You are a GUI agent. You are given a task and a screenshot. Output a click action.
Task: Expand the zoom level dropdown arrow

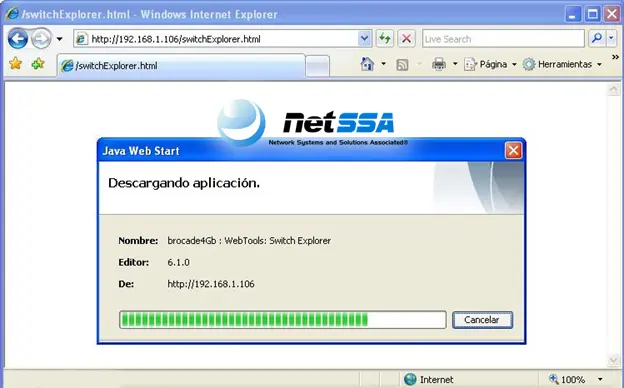click(x=600, y=379)
